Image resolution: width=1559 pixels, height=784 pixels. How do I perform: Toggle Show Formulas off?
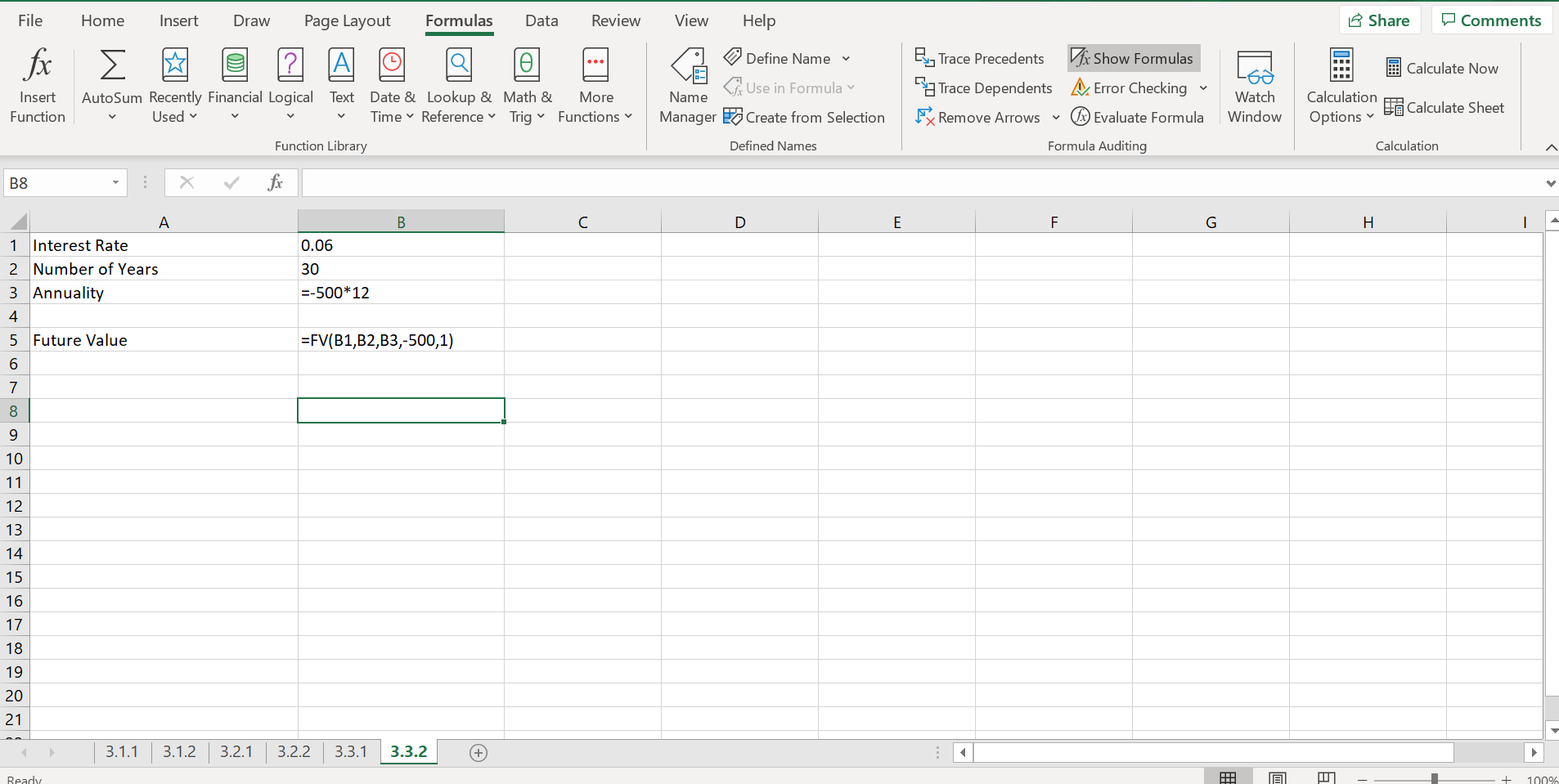[1134, 58]
